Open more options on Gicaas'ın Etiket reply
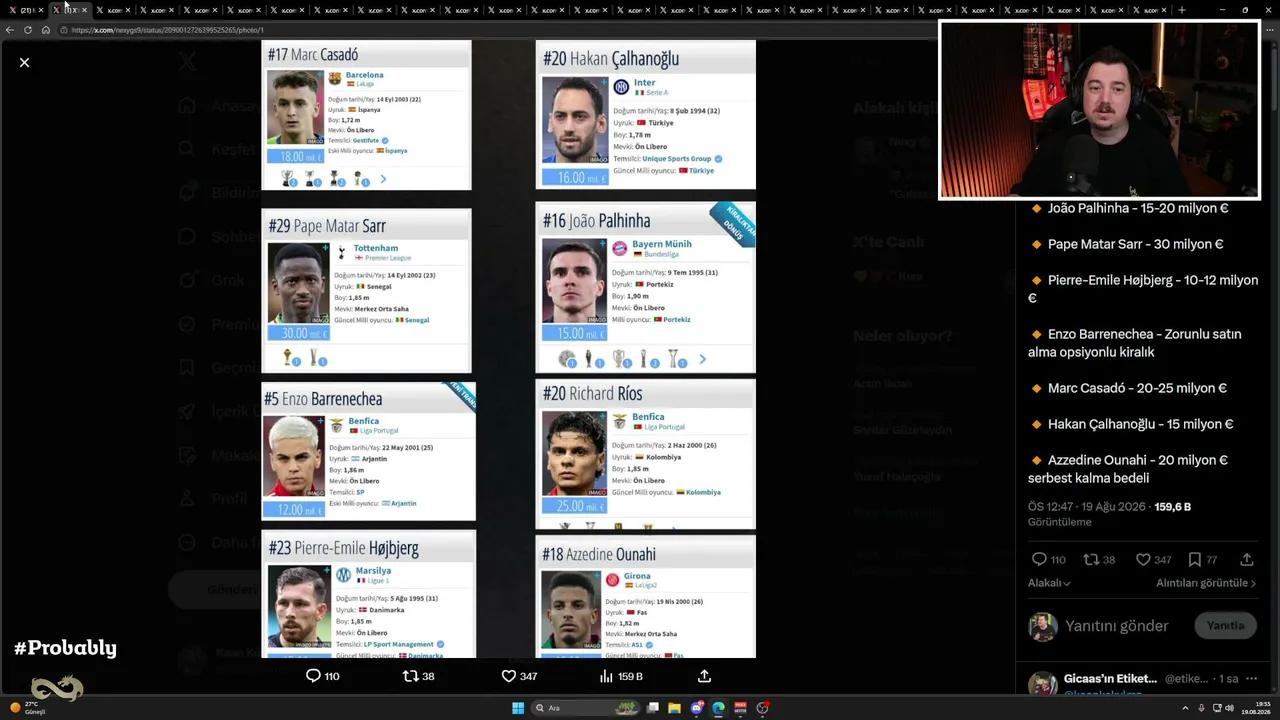This screenshot has height=720, width=1280. tap(1250, 679)
